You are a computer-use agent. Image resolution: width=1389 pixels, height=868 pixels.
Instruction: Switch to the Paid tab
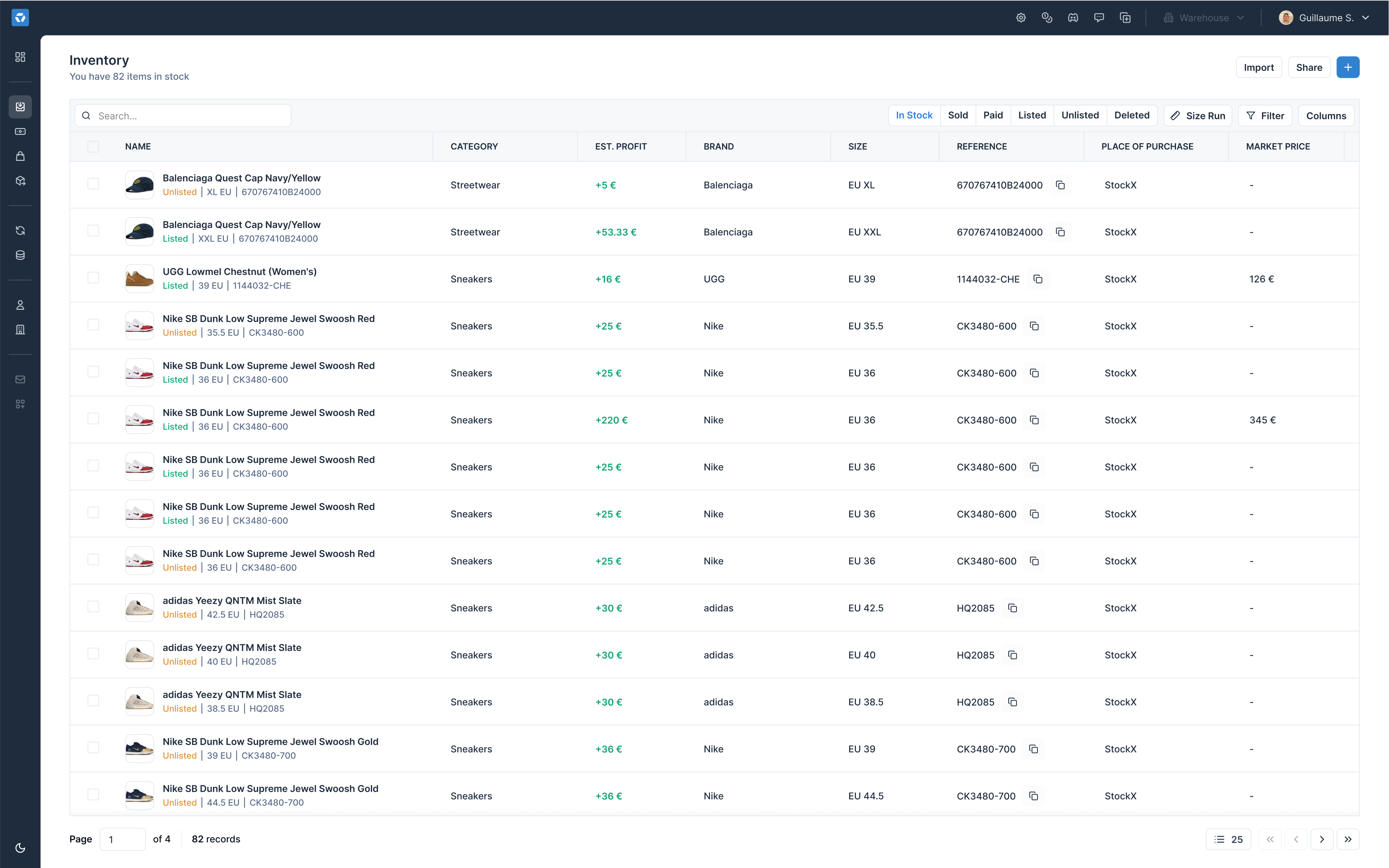993,115
